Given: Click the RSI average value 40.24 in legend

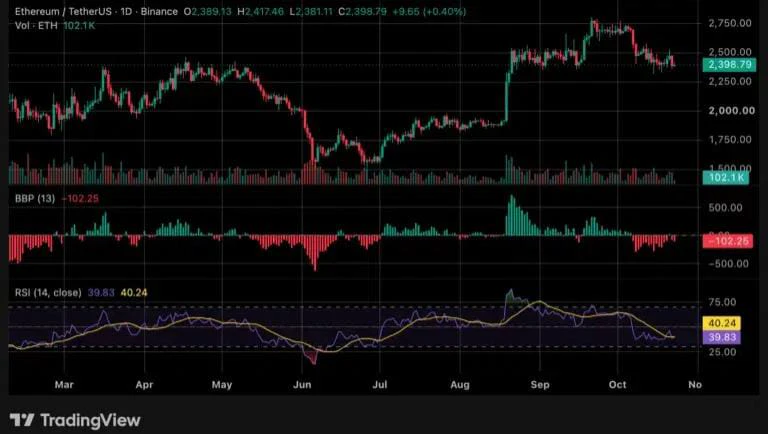Looking at the screenshot, I should pyautogui.click(x=134, y=292).
